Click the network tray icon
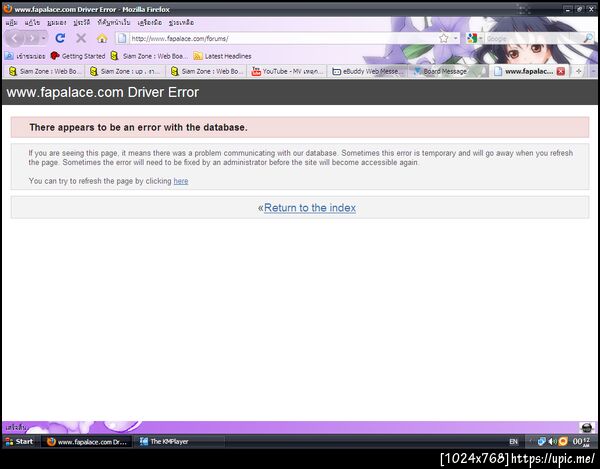The width and height of the screenshot is (600, 469). [x=541, y=442]
